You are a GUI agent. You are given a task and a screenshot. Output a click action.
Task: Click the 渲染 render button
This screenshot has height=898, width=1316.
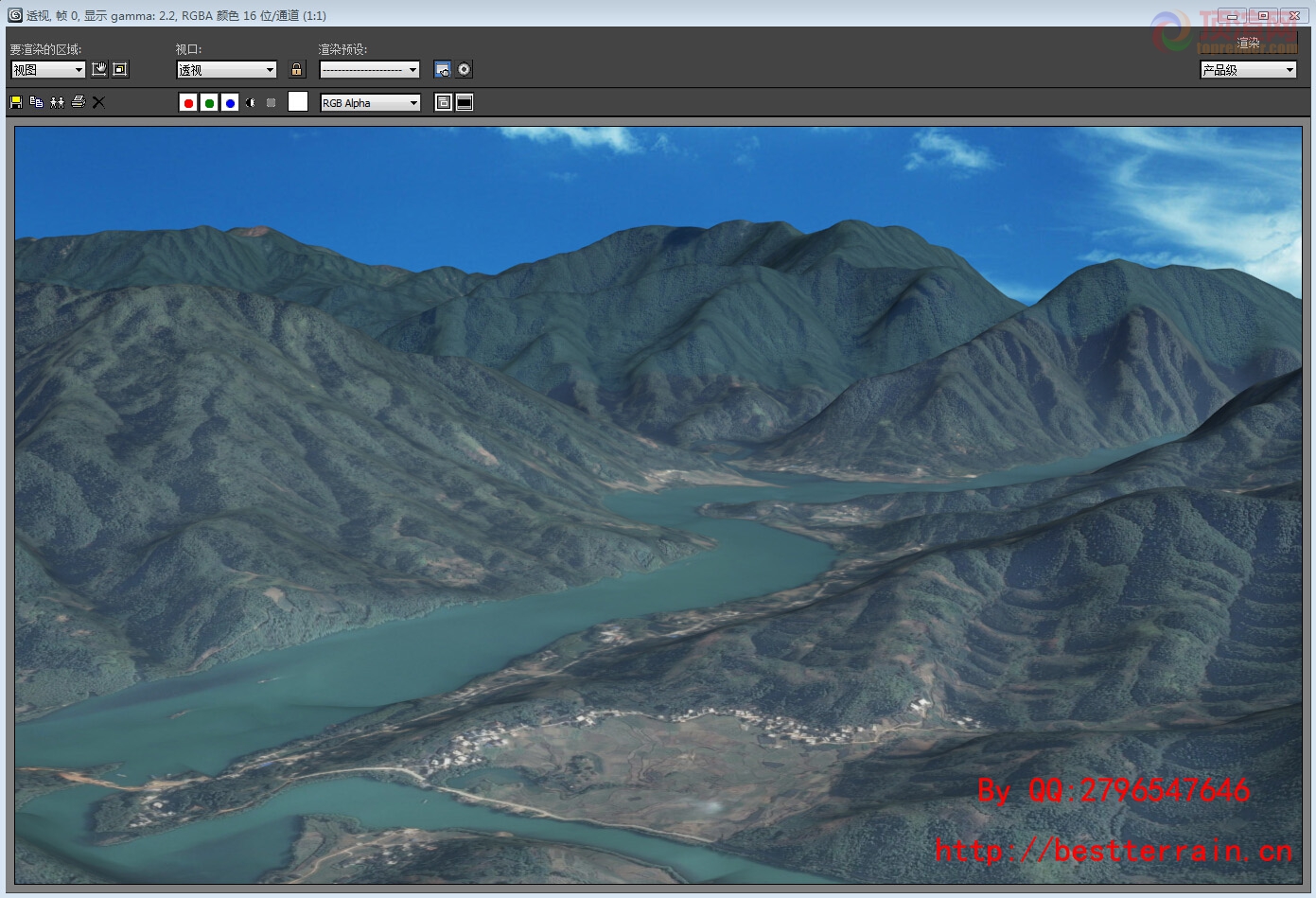point(1249,43)
